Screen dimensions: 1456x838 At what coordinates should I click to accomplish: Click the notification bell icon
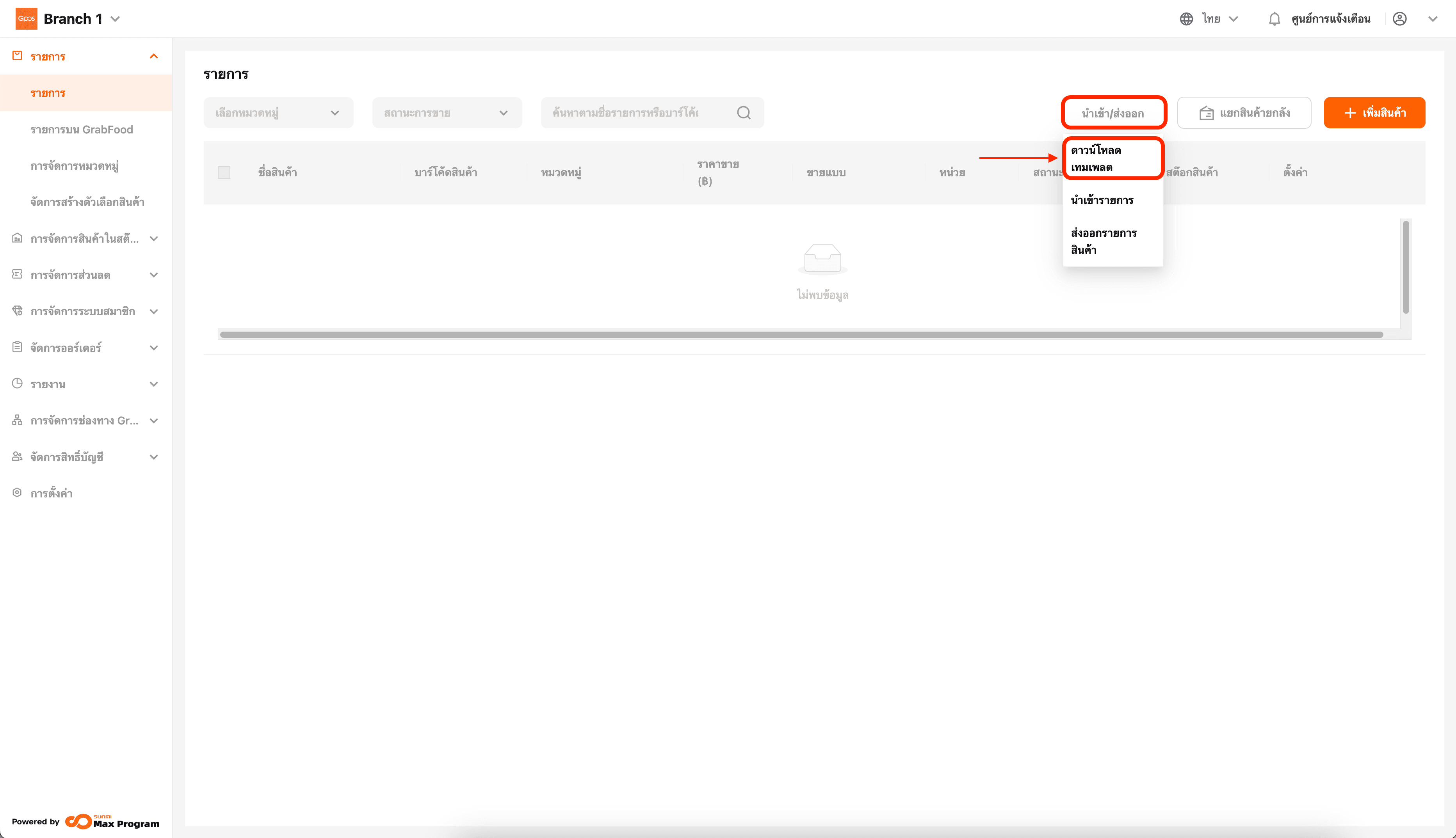[1274, 19]
